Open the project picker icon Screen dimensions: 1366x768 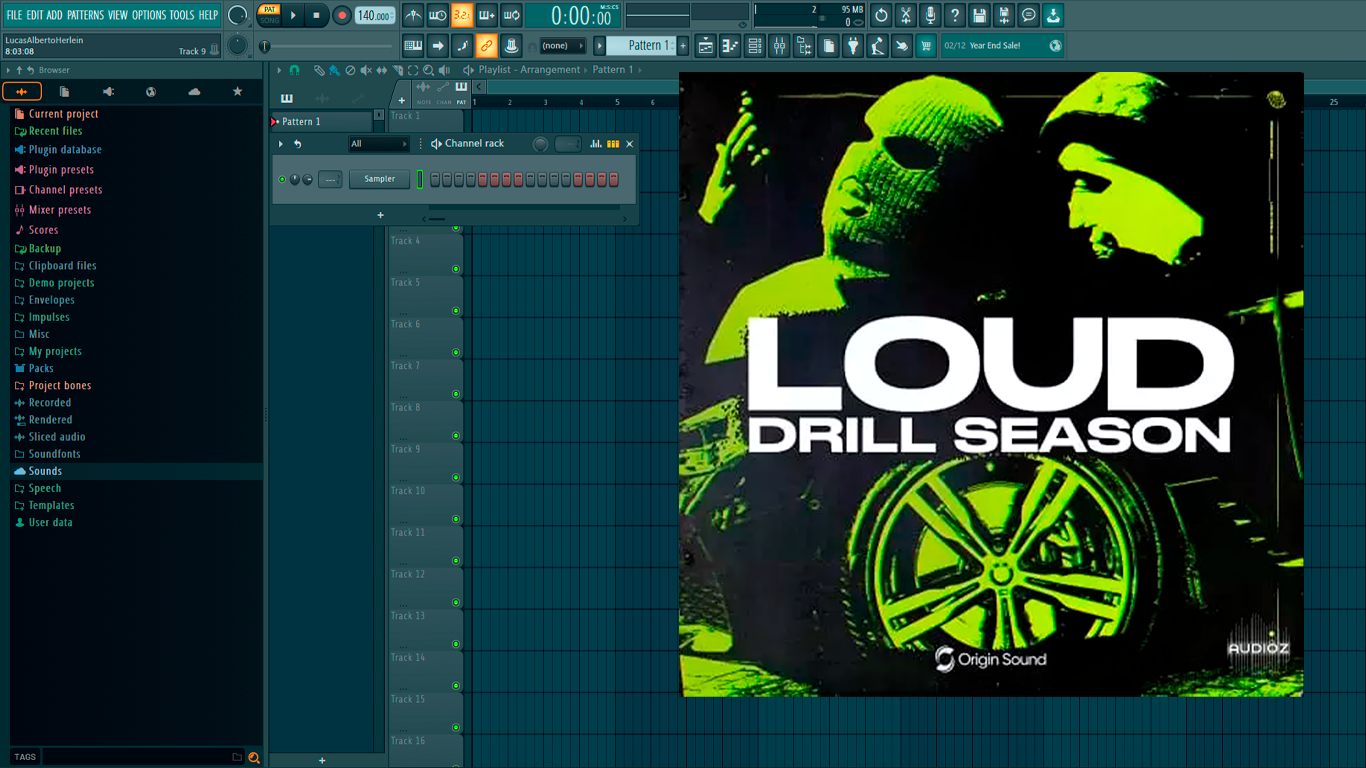click(x=828, y=45)
